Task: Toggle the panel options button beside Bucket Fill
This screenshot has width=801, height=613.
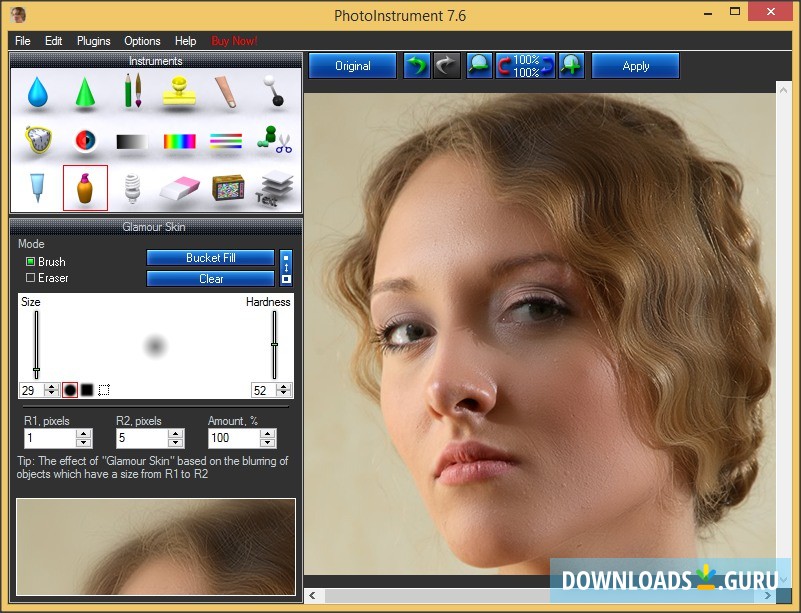Action: click(286, 268)
